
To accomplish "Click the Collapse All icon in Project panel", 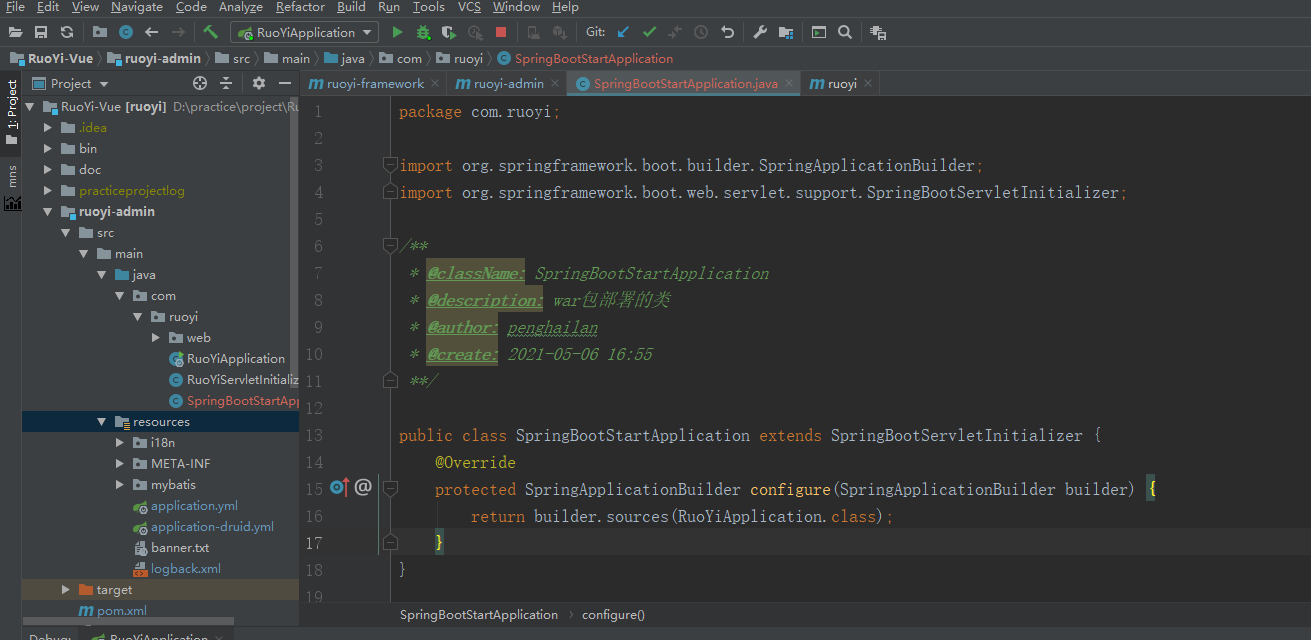I will click(226, 83).
